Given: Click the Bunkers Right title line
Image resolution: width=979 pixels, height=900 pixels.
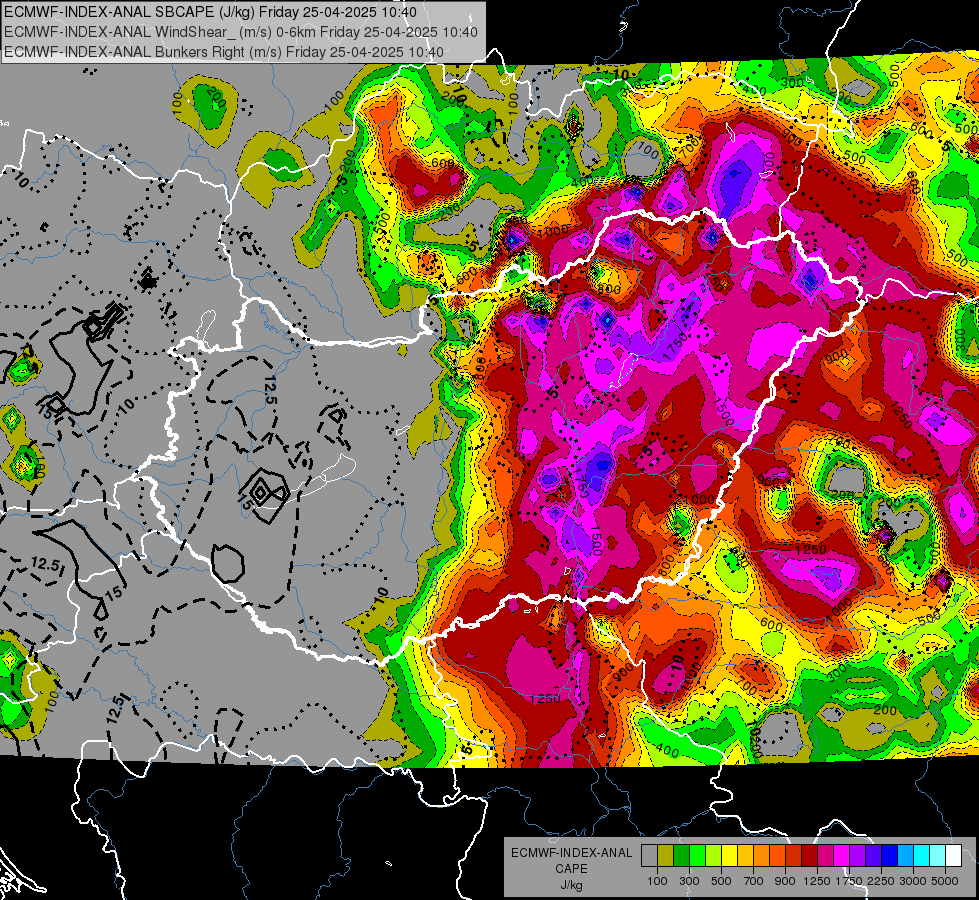Looking at the screenshot, I should tap(224, 52).
